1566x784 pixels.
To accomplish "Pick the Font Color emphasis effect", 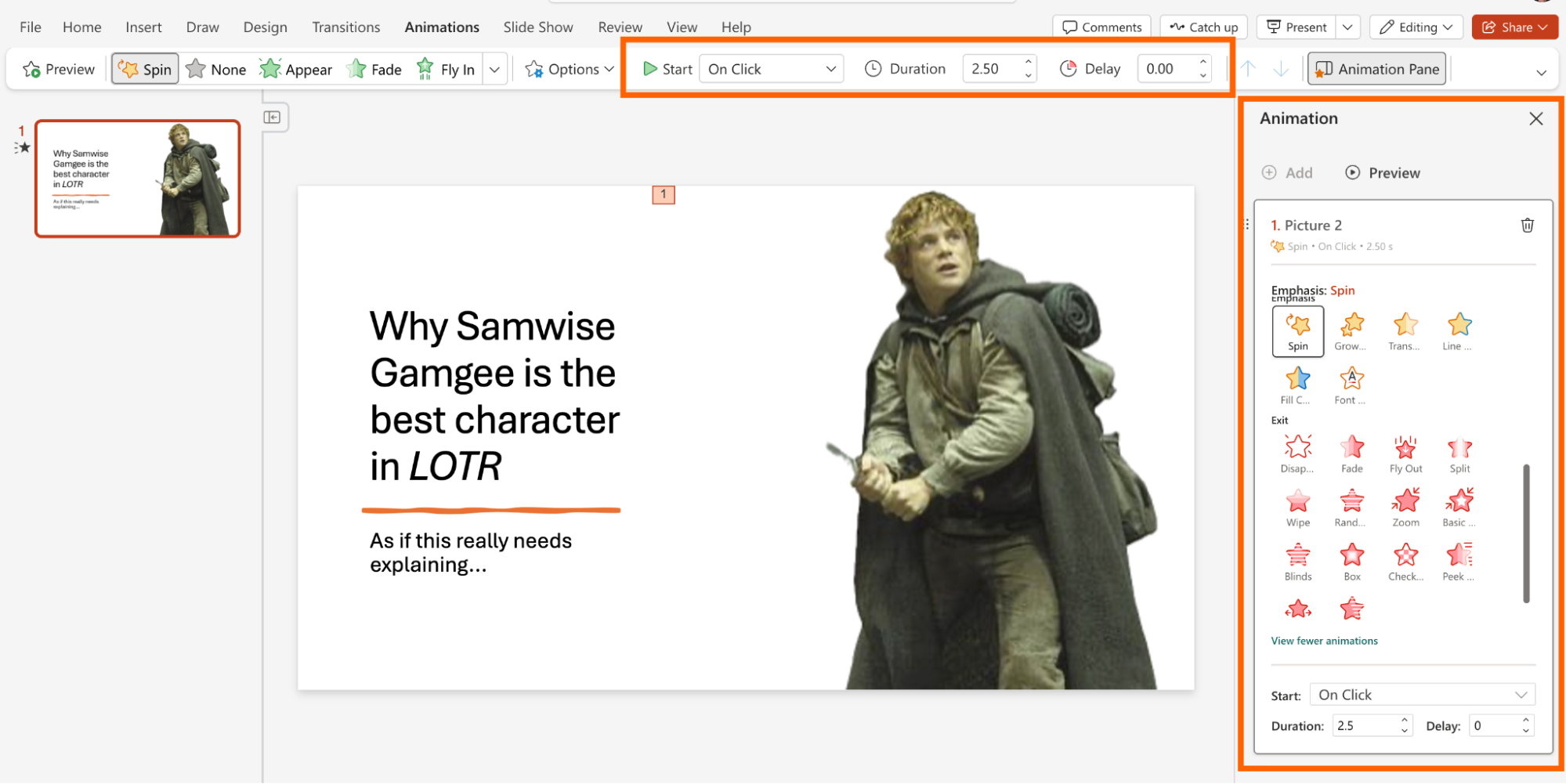I will click(1351, 385).
